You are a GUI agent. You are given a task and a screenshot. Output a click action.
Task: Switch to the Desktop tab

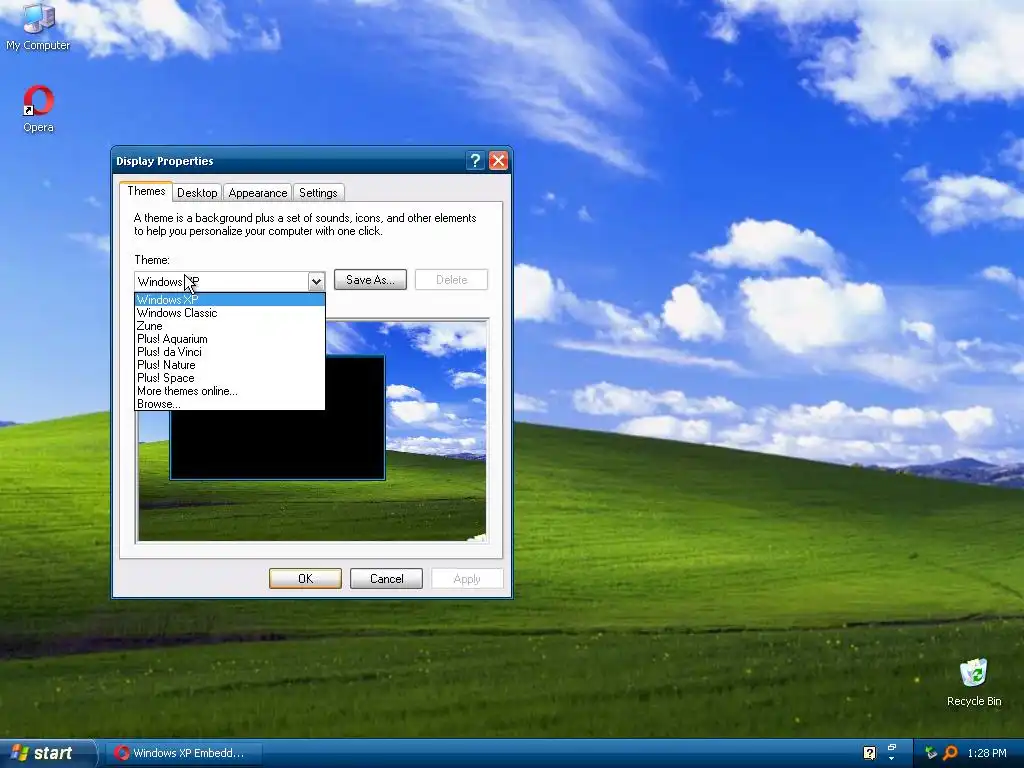pos(197,193)
